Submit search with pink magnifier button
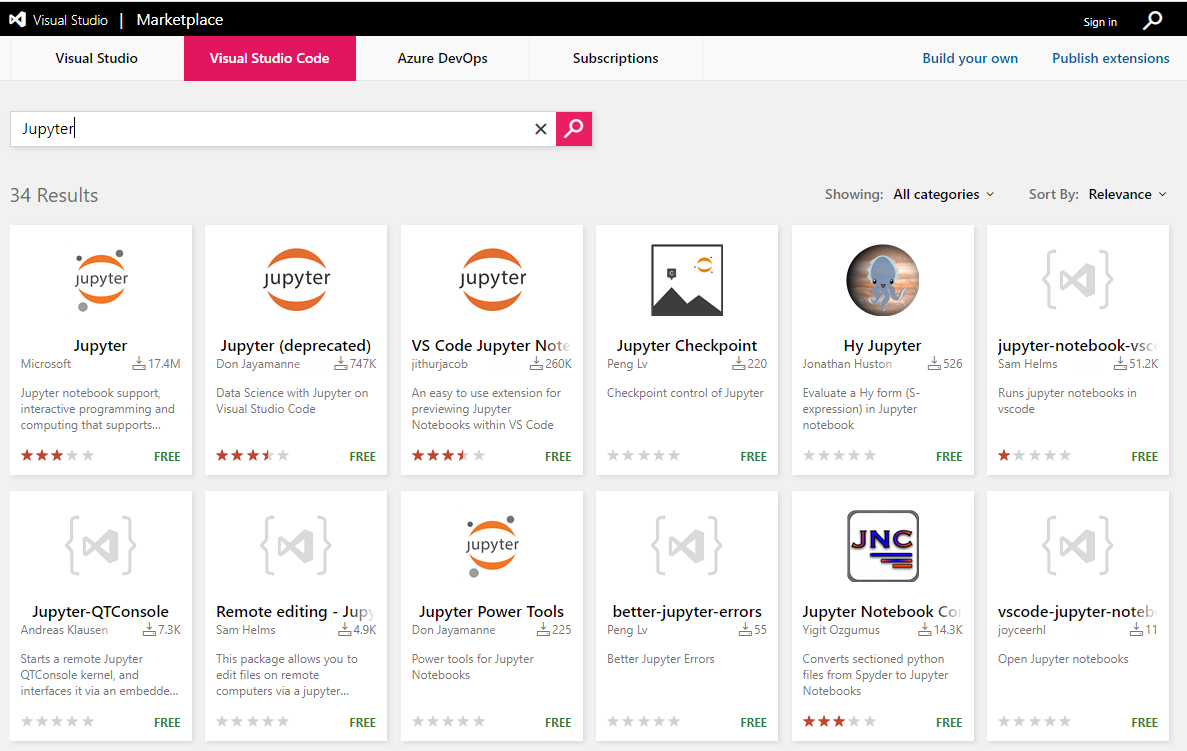1187x751 pixels. pyautogui.click(x=574, y=129)
